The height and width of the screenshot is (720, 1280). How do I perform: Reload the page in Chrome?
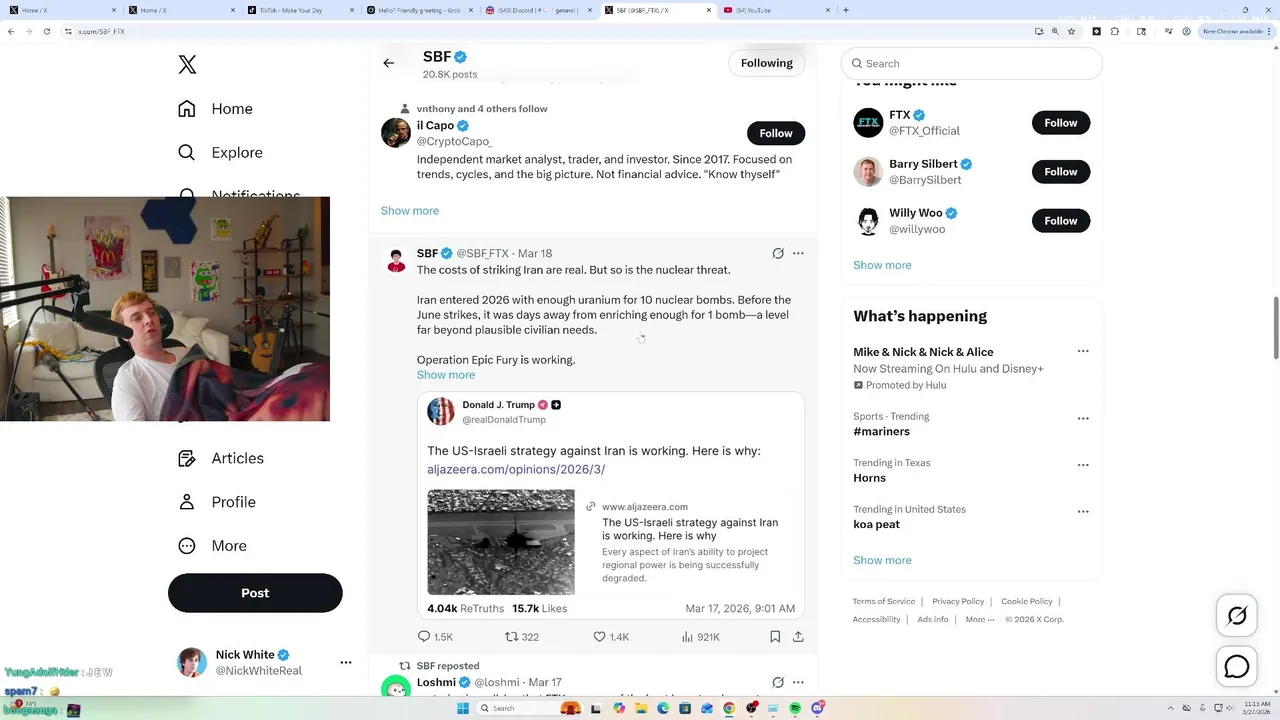(47, 31)
